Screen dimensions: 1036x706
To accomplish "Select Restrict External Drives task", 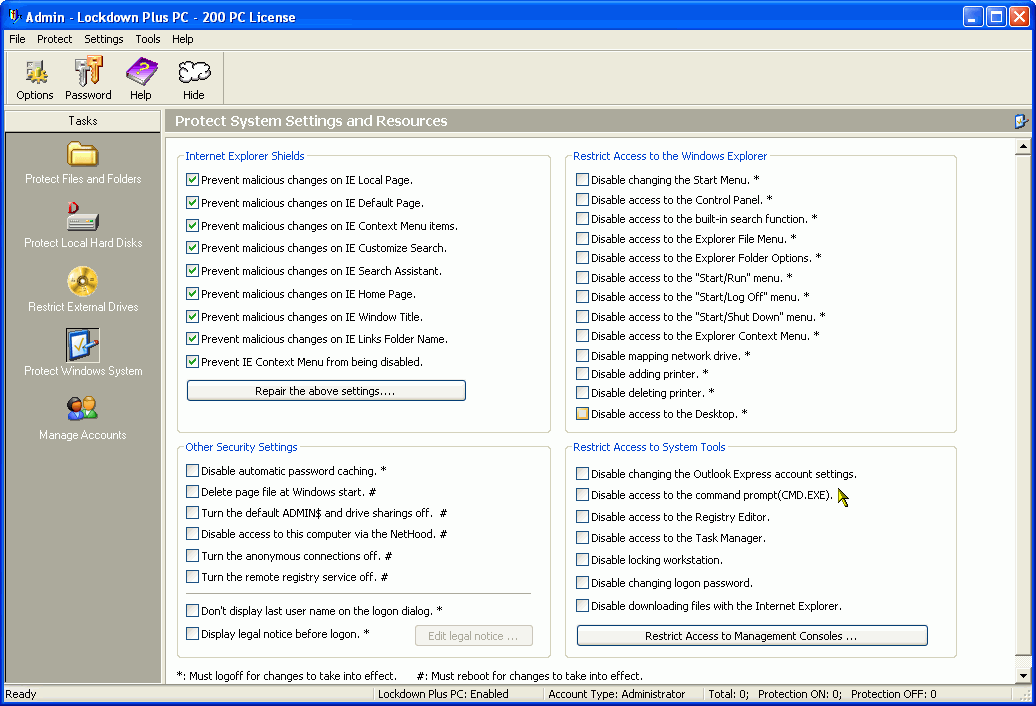I will tap(83, 291).
